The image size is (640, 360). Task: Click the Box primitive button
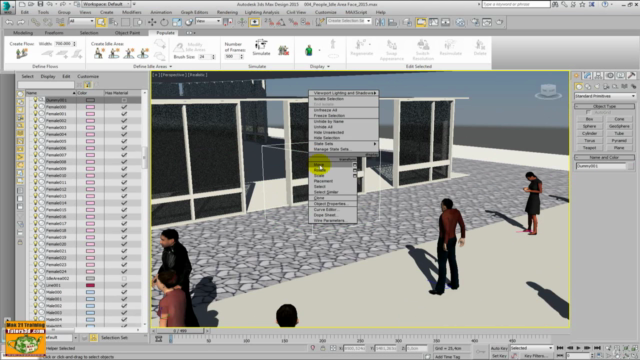pos(589,119)
